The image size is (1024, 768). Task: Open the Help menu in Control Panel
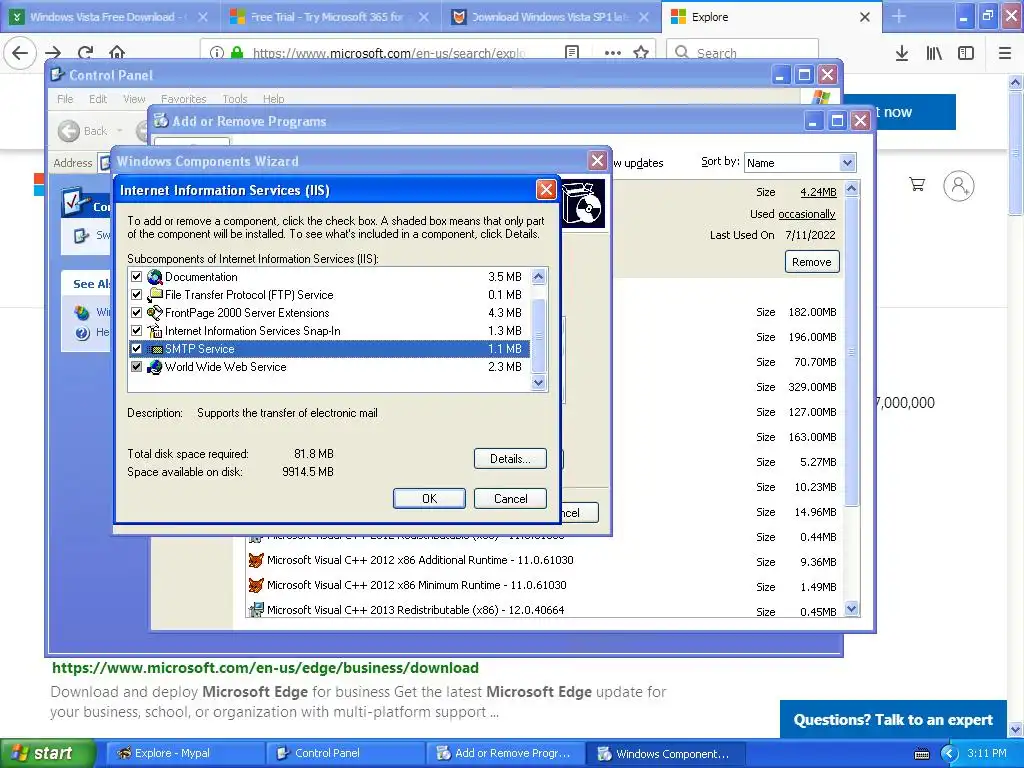(x=274, y=99)
